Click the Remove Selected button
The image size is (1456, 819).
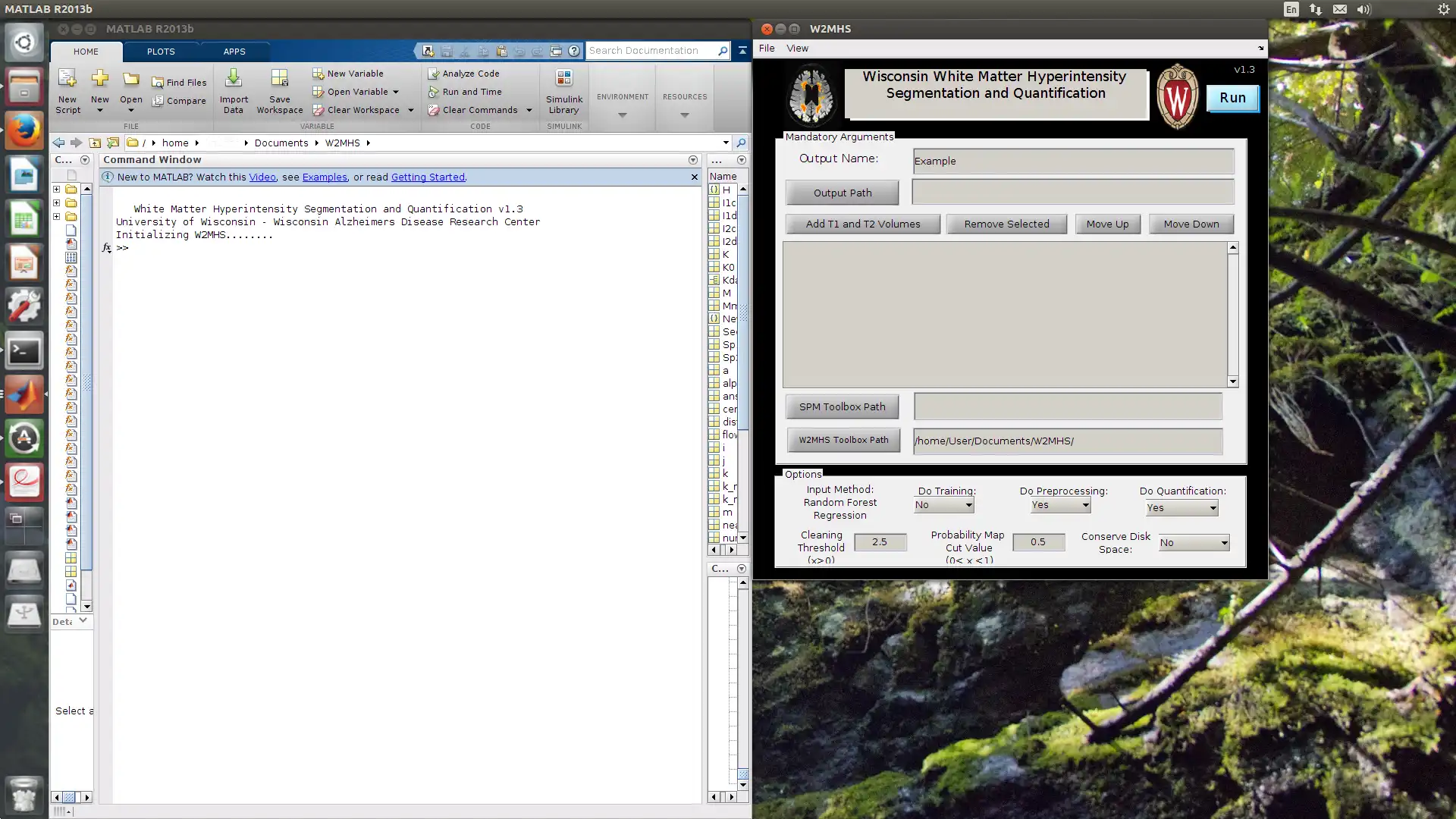[1006, 223]
